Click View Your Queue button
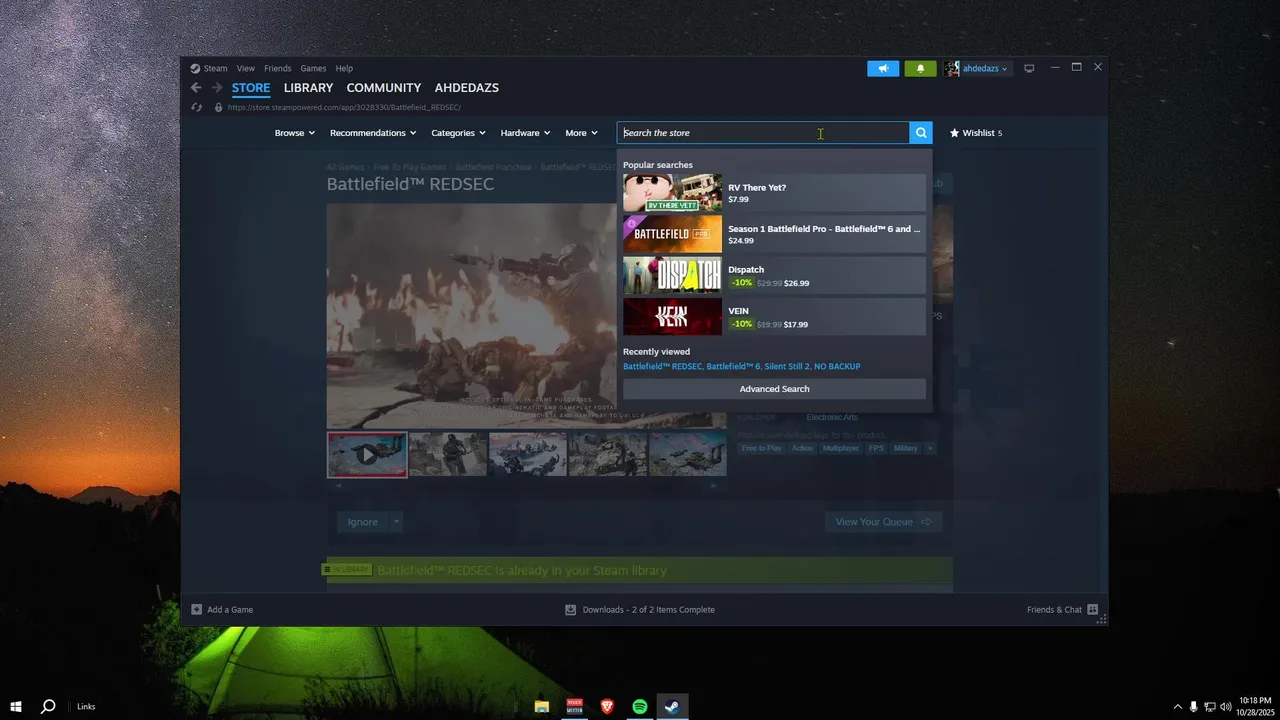 click(x=883, y=521)
